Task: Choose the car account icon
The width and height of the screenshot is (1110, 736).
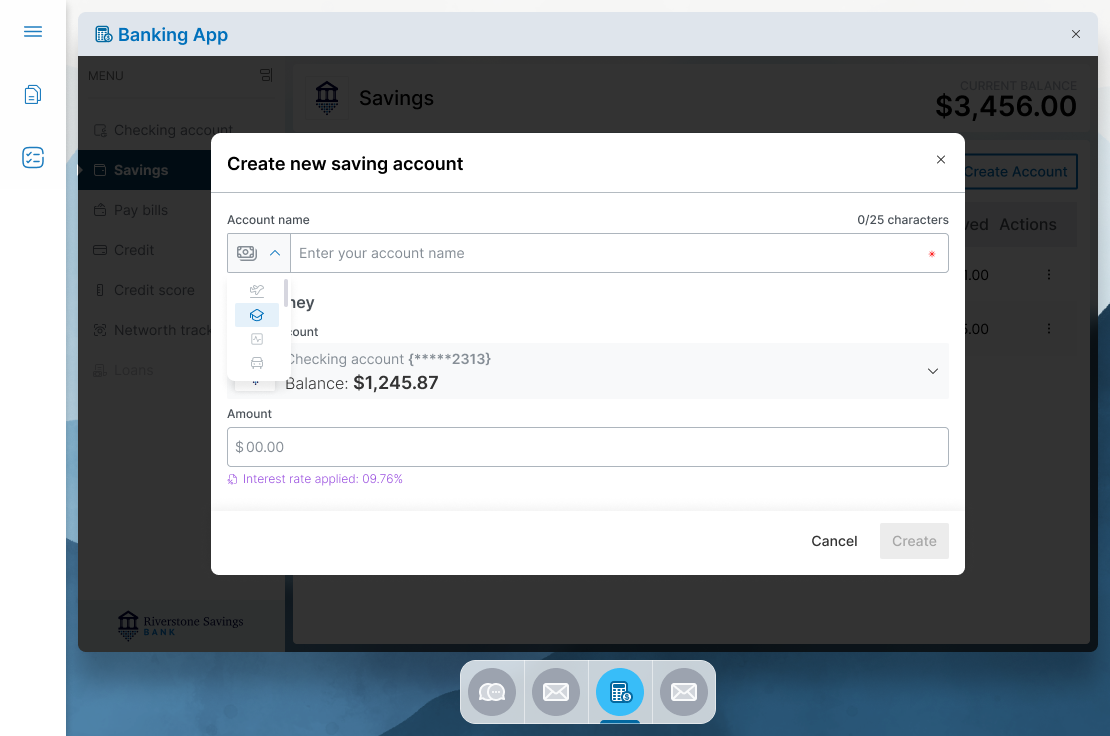Action: pyautogui.click(x=257, y=362)
